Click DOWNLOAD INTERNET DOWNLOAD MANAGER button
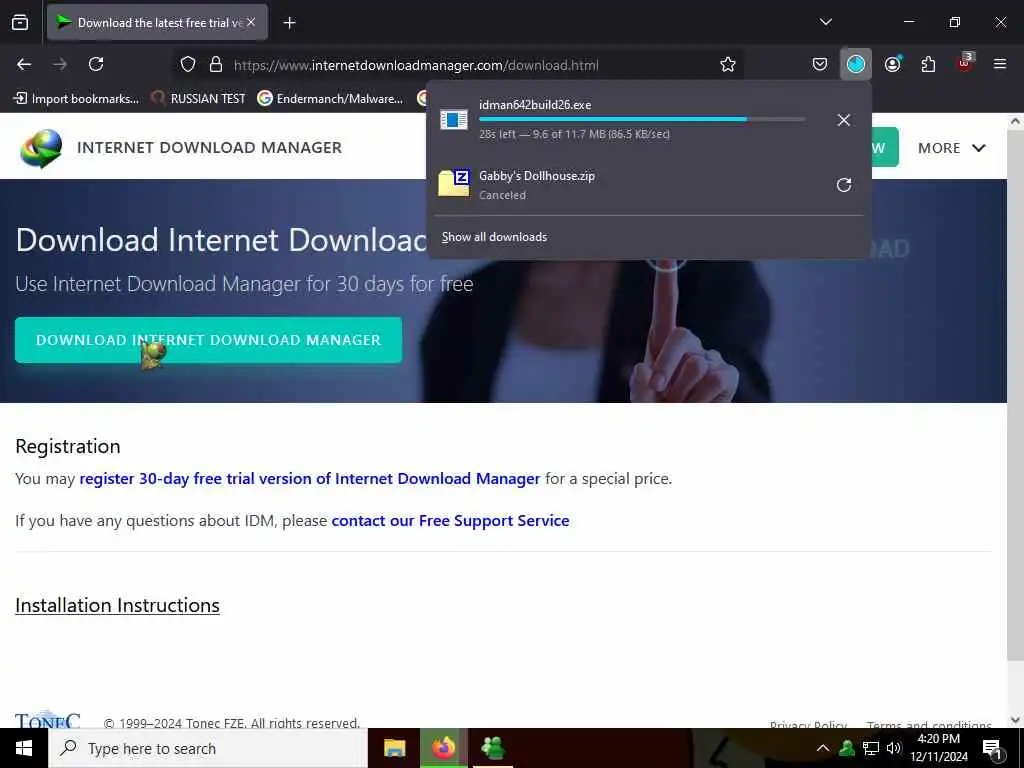The image size is (1024, 768). tap(208, 340)
